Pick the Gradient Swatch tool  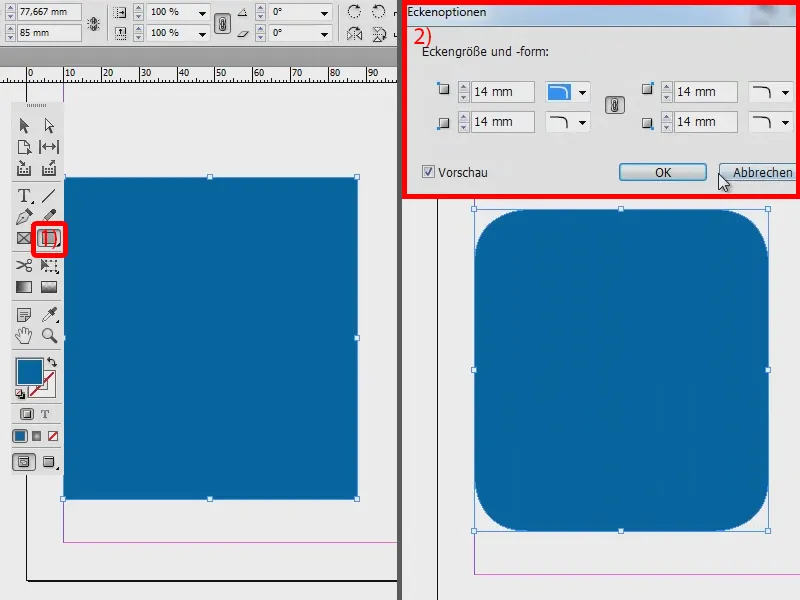point(24,287)
